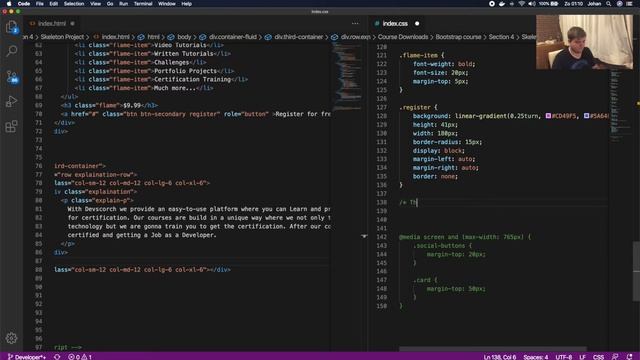The width and height of the screenshot is (640, 360).
Task: Click the Course Downloads breadcrumb in the CSS editor
Action: [x=403, y=37]
